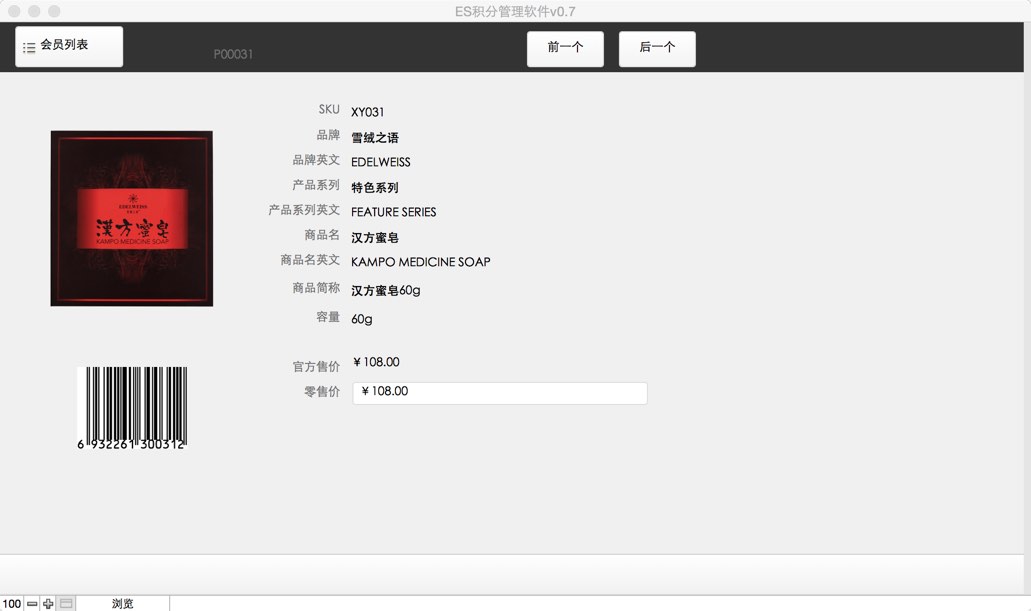Select KAMPO MEDICINE SOAP text
The image size is (1031, 611).
[x=421, y=262]
